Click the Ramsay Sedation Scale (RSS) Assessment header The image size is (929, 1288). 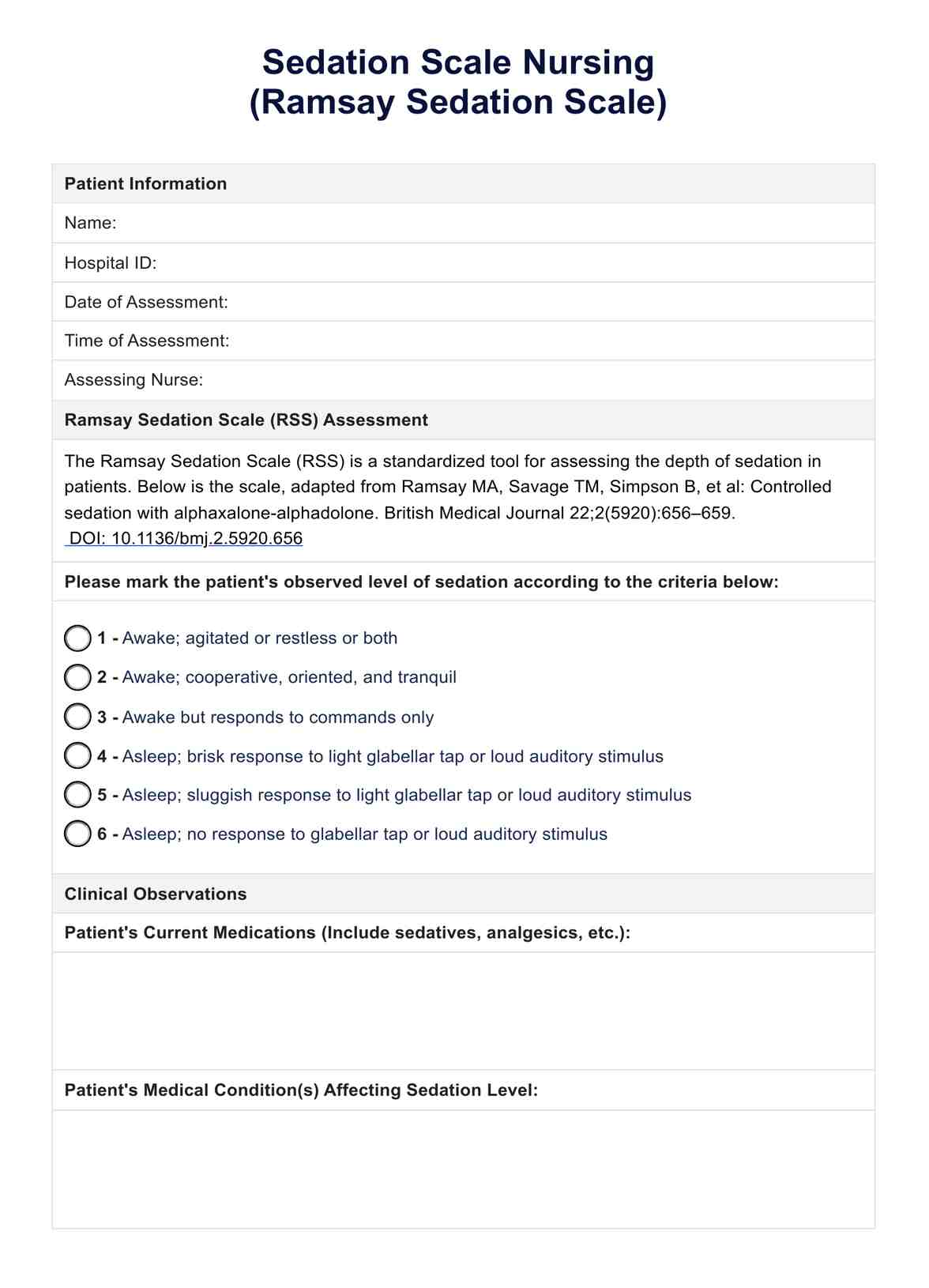(246, 420)
